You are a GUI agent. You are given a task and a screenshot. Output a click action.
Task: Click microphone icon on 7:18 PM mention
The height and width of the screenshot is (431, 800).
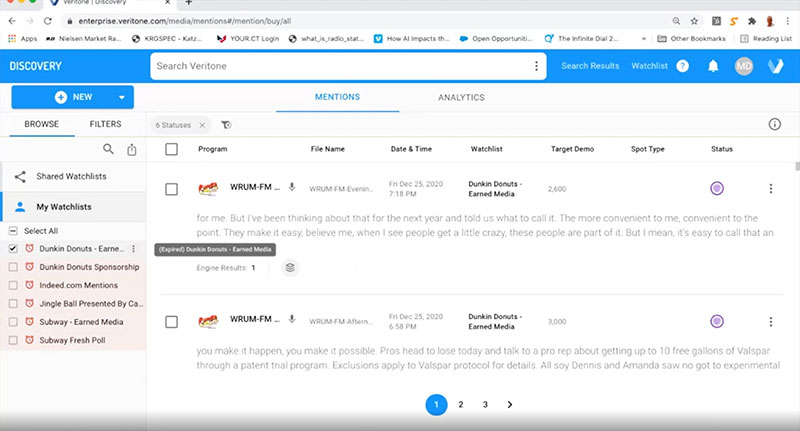pyautogui.click(x=292, y=187)
